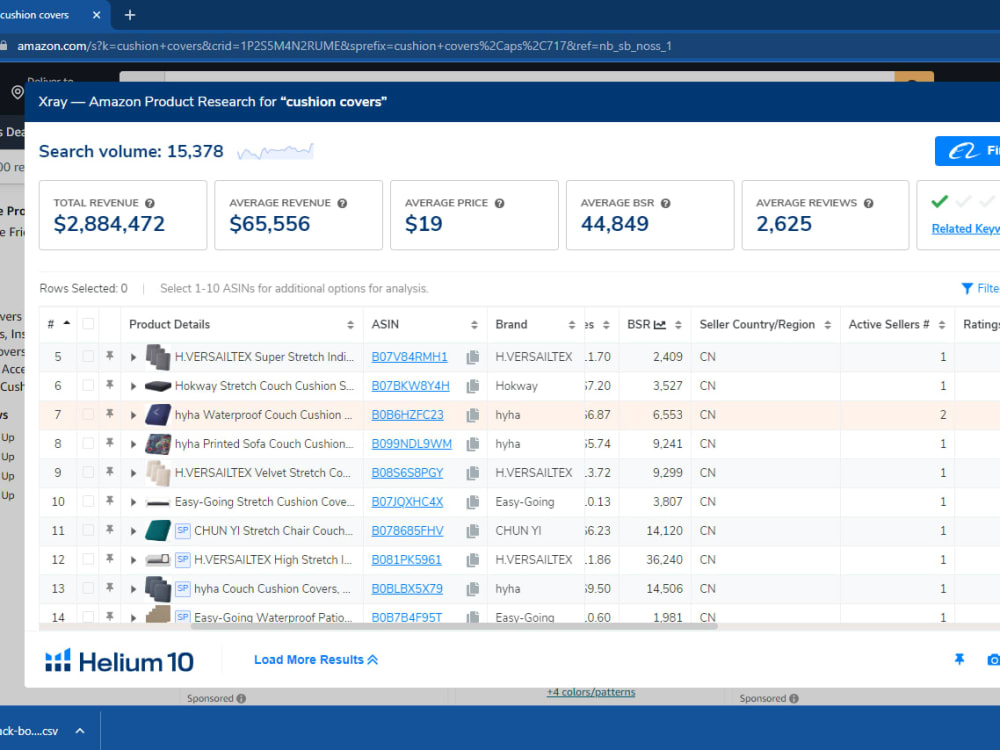Copy ASIN B078685FHV using the copy icon
1000x750 pixels.
click(x=473, y=531)
